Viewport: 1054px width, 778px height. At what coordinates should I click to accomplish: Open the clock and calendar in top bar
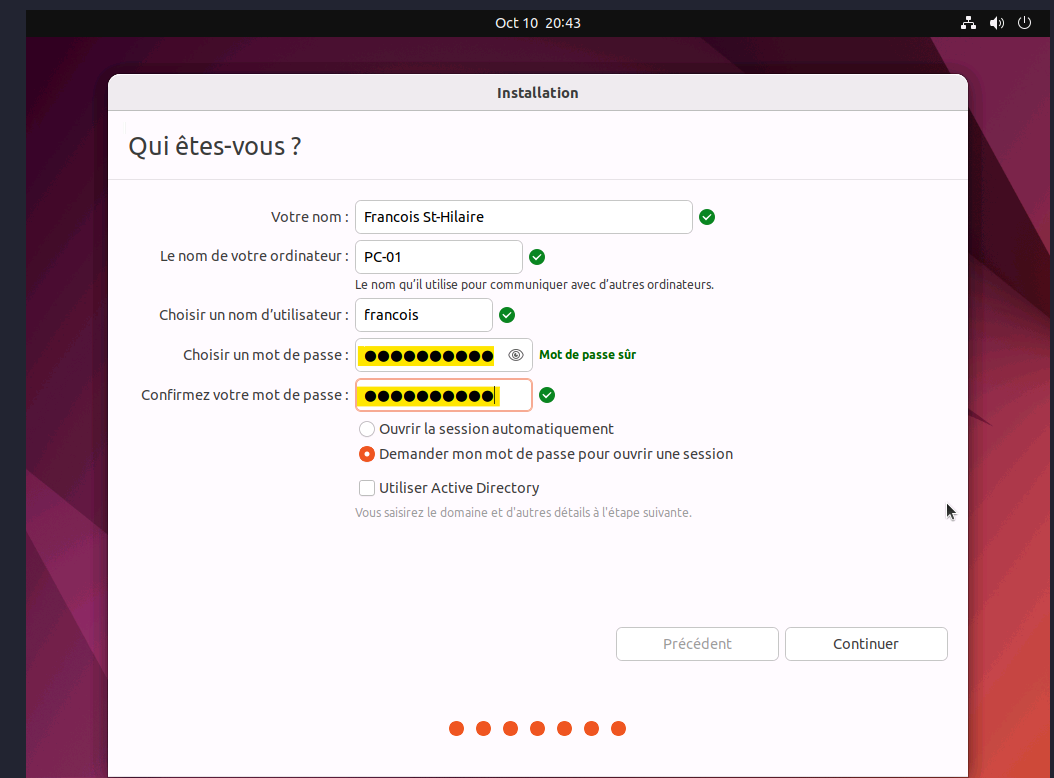(x=537, y=23)
